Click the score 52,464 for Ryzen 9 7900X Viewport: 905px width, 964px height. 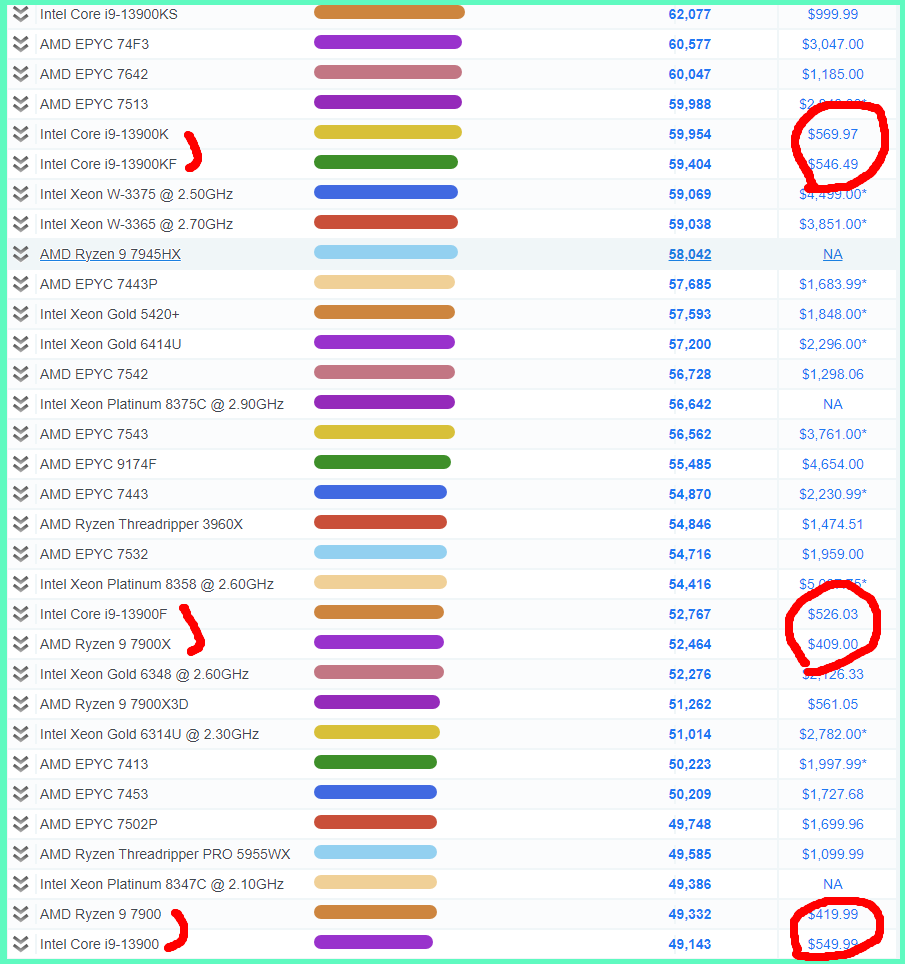coord(690,644)
